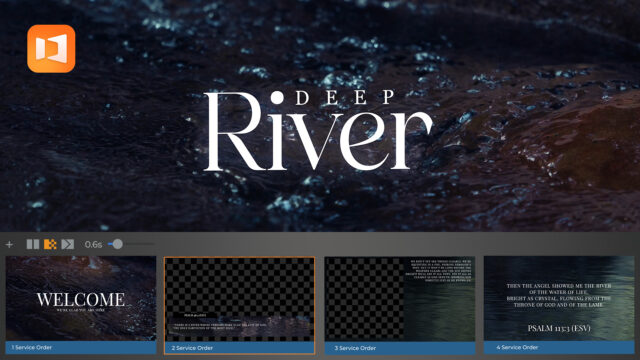Viewport: 640px width, 360px height.
Task: Open the Welcome slide thumbnail
Action: [x=81, y=299]
